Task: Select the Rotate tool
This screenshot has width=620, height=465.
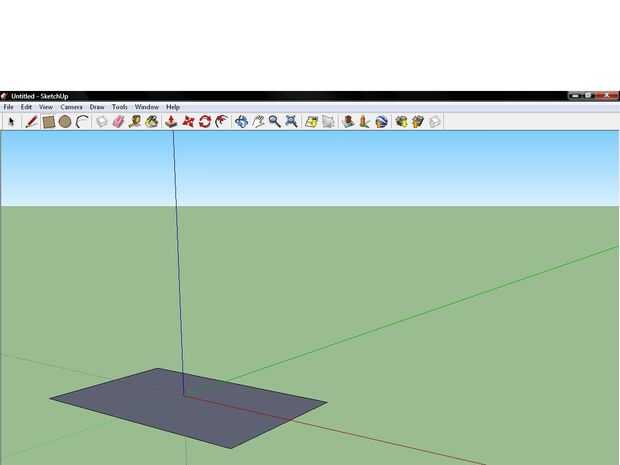Action: tap(205, 121)
